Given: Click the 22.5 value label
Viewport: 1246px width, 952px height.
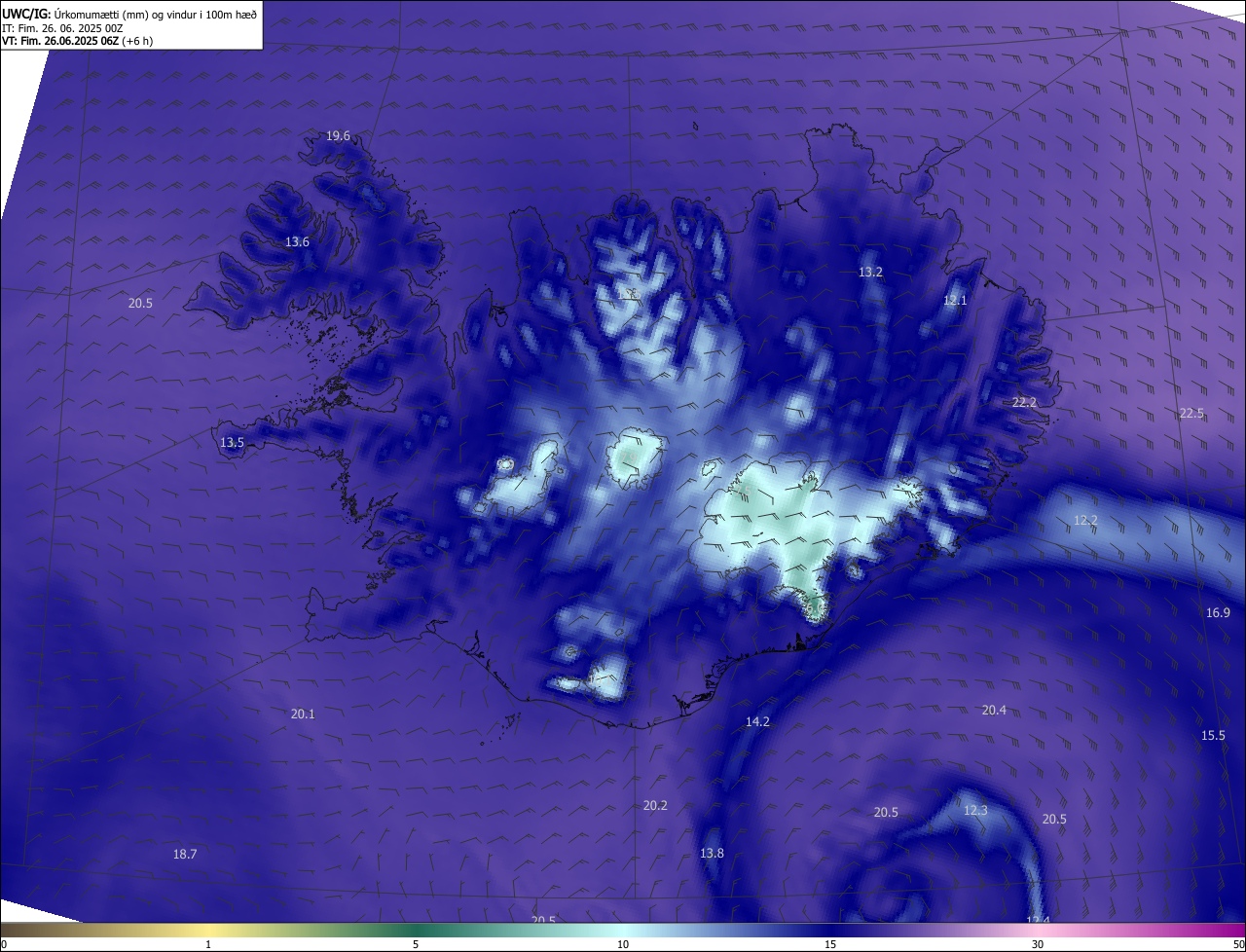Looking at the screenshot, I should tap(1191, 413).
